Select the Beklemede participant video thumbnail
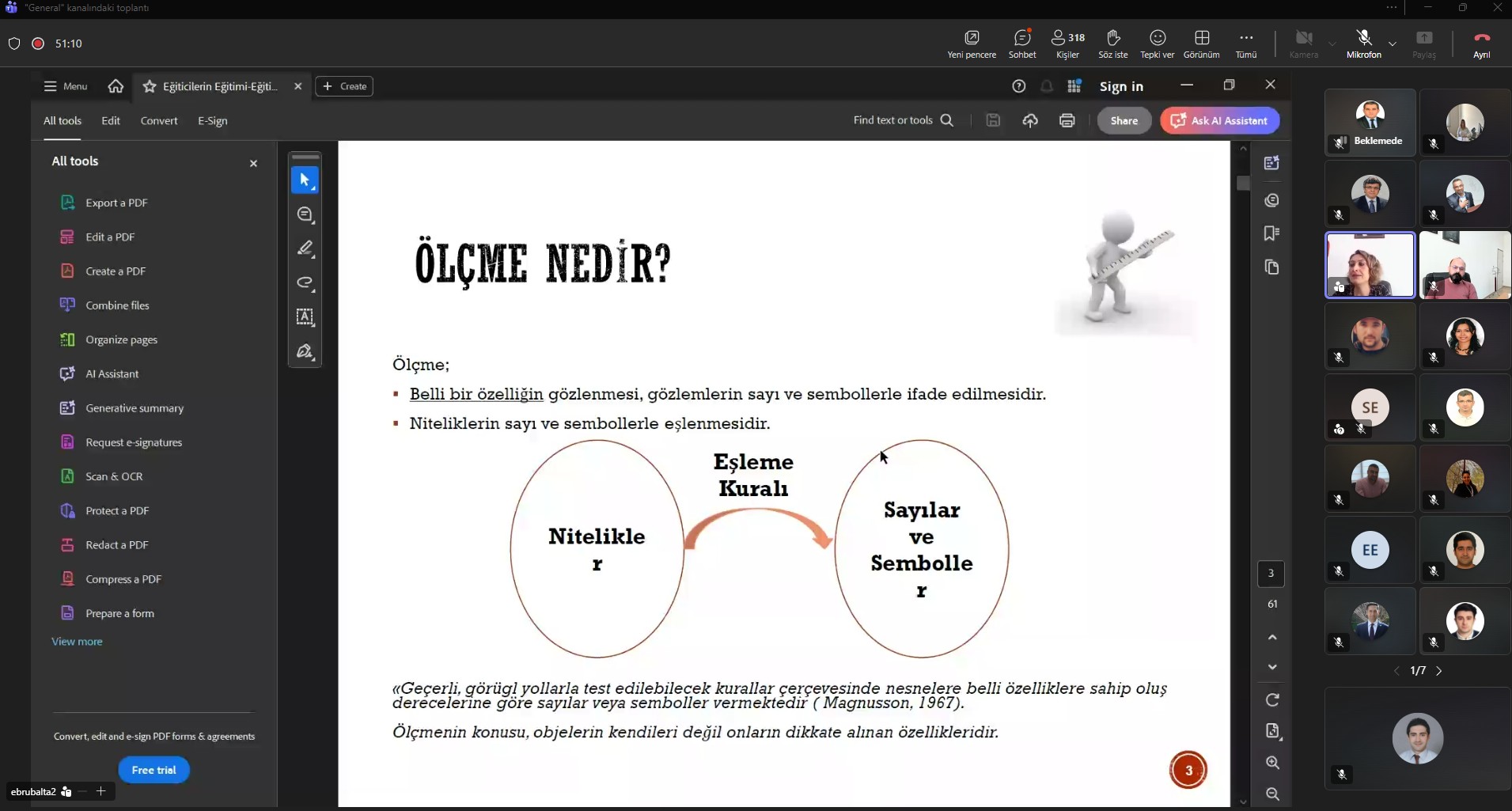Screen dimensions: 1512x811 [1370, 123]
